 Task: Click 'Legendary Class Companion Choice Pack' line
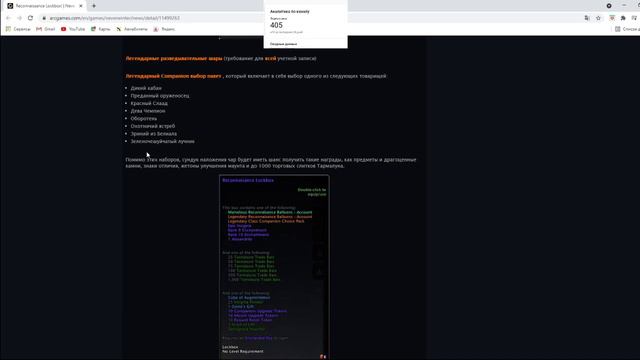click(266, 221)
